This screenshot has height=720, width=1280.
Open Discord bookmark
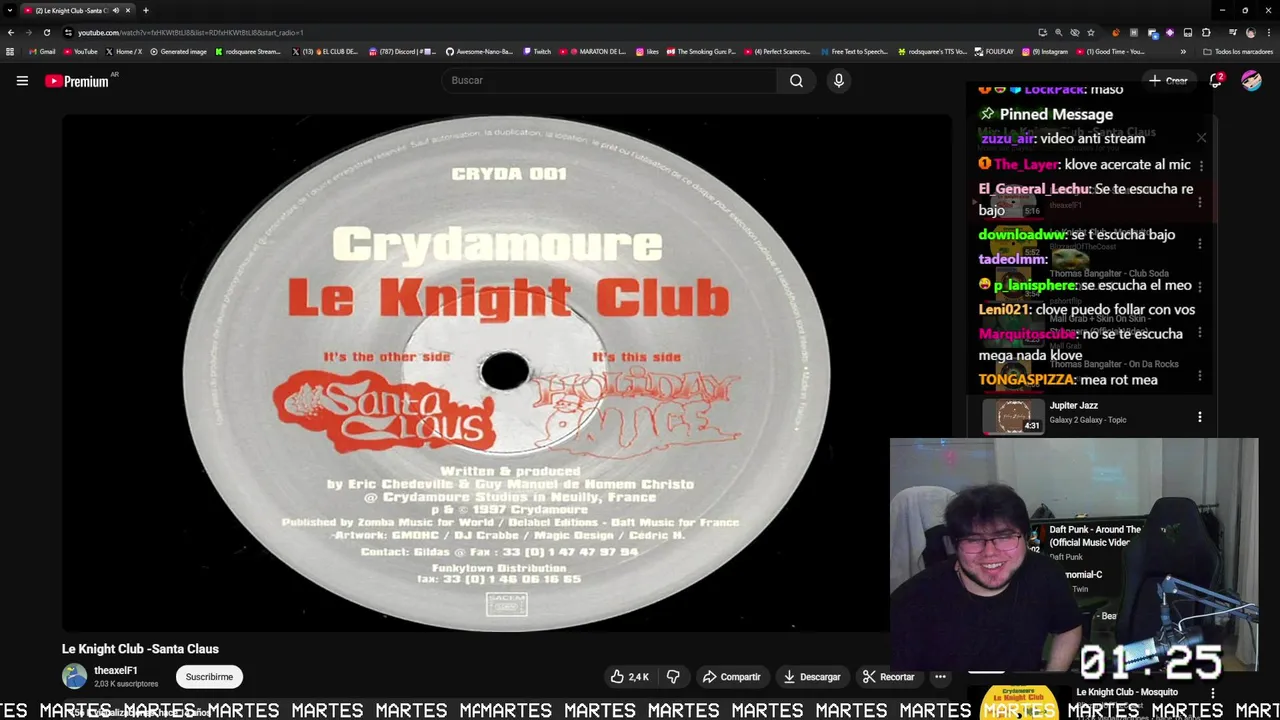pyautogui.click(x=403, y=52)
